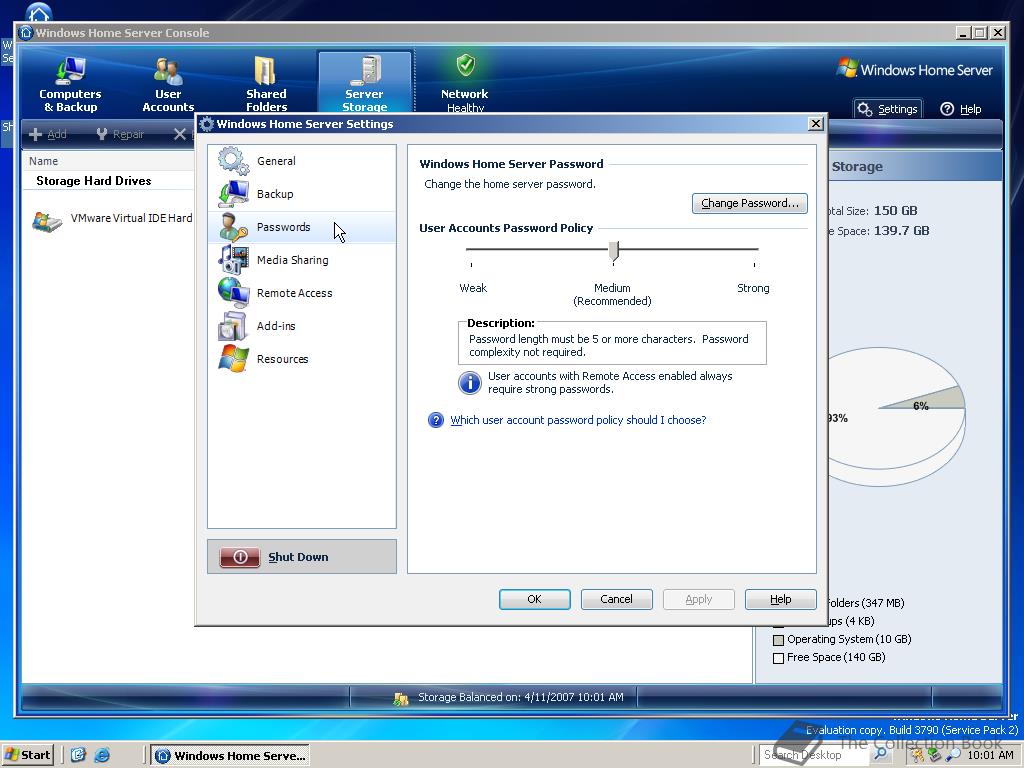
Task: Open the Computers & Backup tab
Action: point(70,84)
